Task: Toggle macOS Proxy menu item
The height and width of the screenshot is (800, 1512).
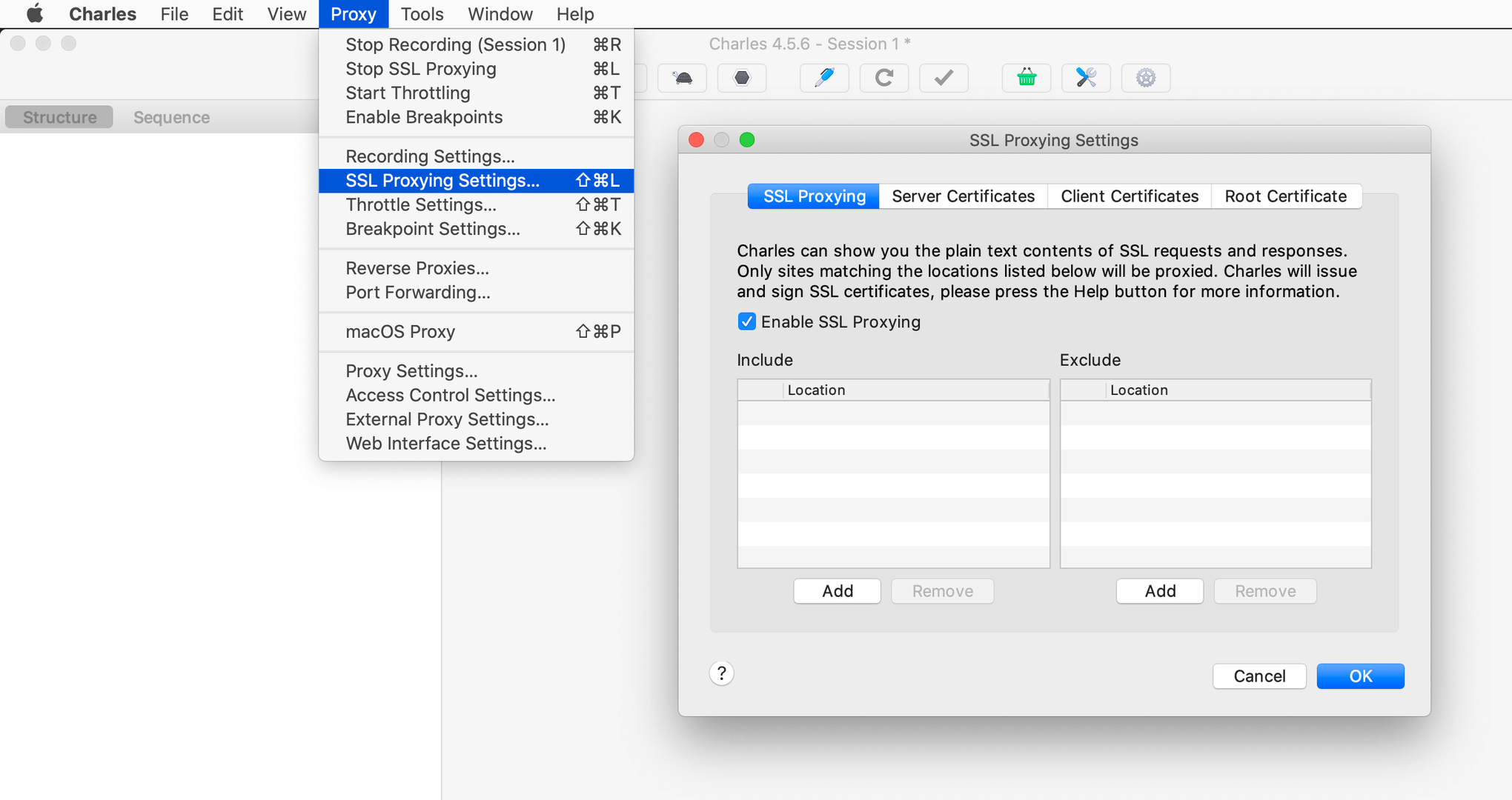Action: 476,332
